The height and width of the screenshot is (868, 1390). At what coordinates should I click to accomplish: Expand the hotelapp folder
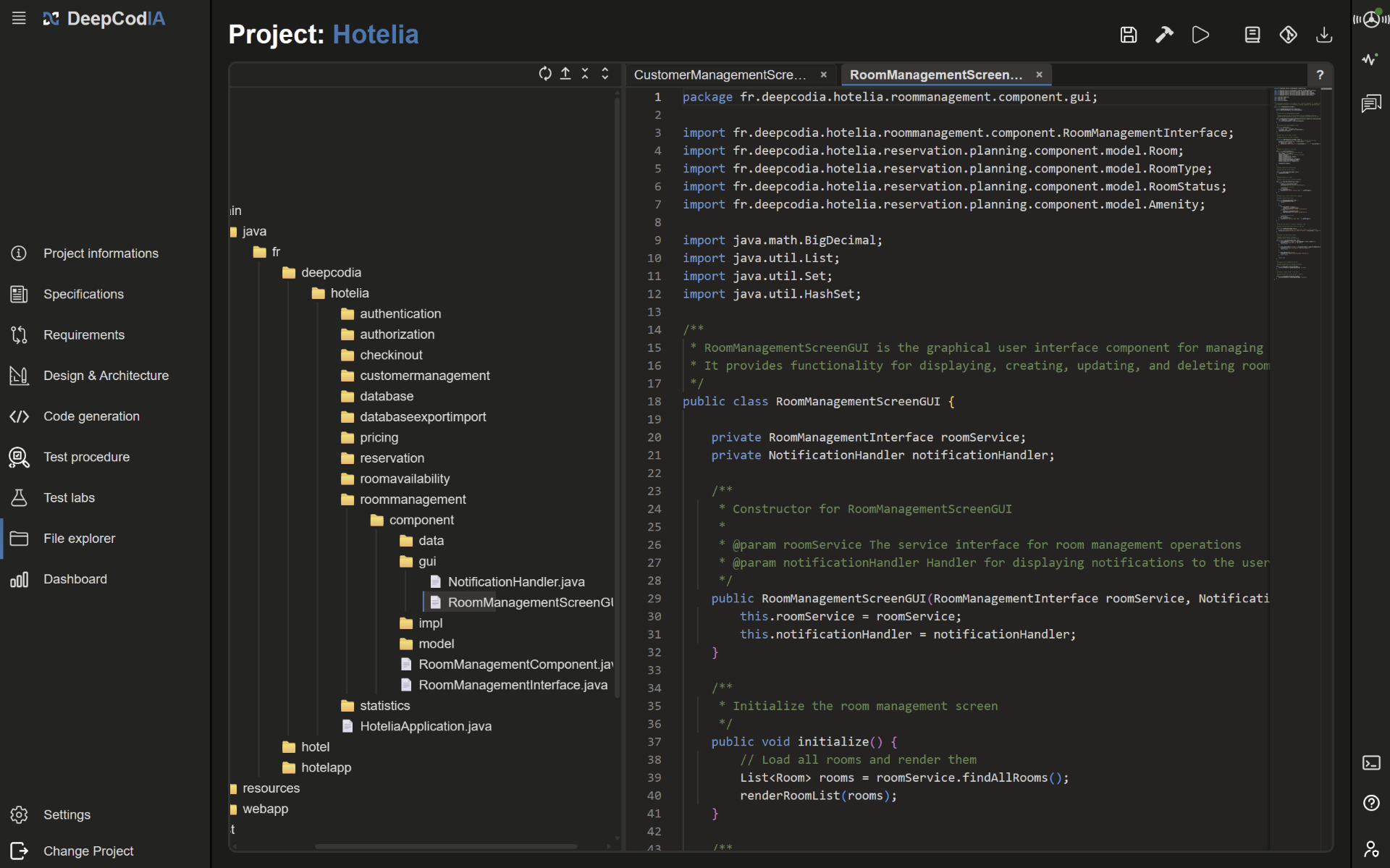[317, 768]
